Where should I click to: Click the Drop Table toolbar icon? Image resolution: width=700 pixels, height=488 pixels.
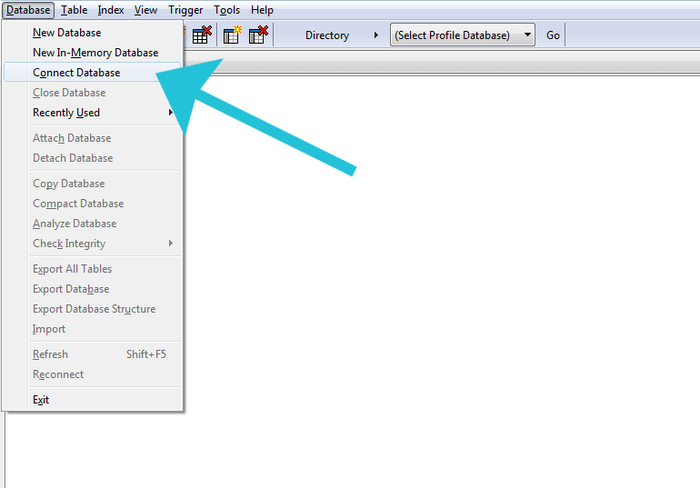point(202,35)
